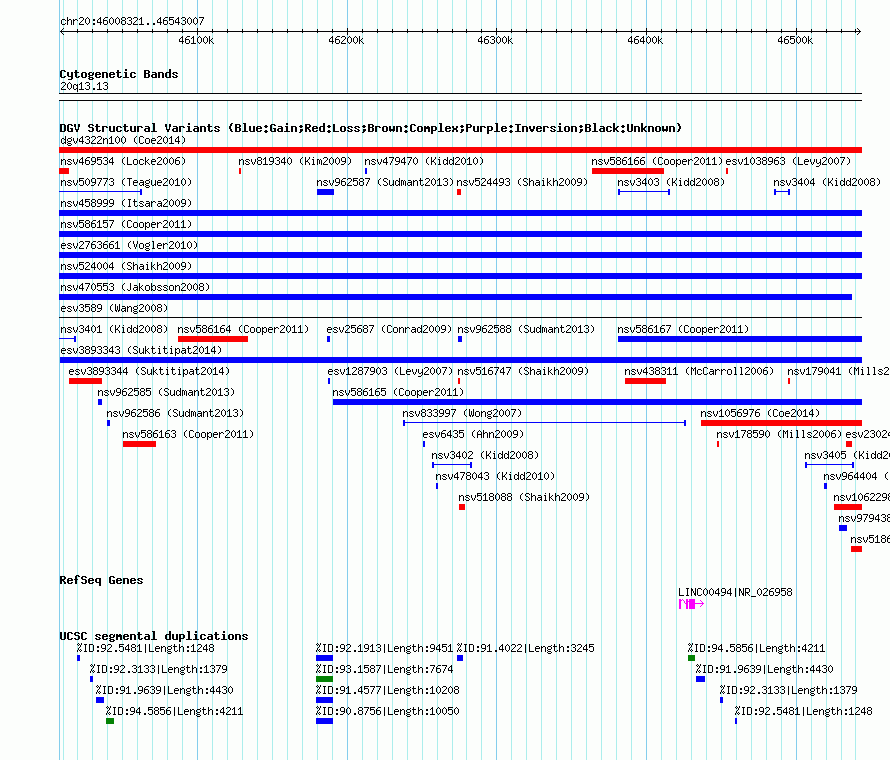Open nsv962586 (Sudmant2013) variant
Screen dimensions: 890x760
175,413
